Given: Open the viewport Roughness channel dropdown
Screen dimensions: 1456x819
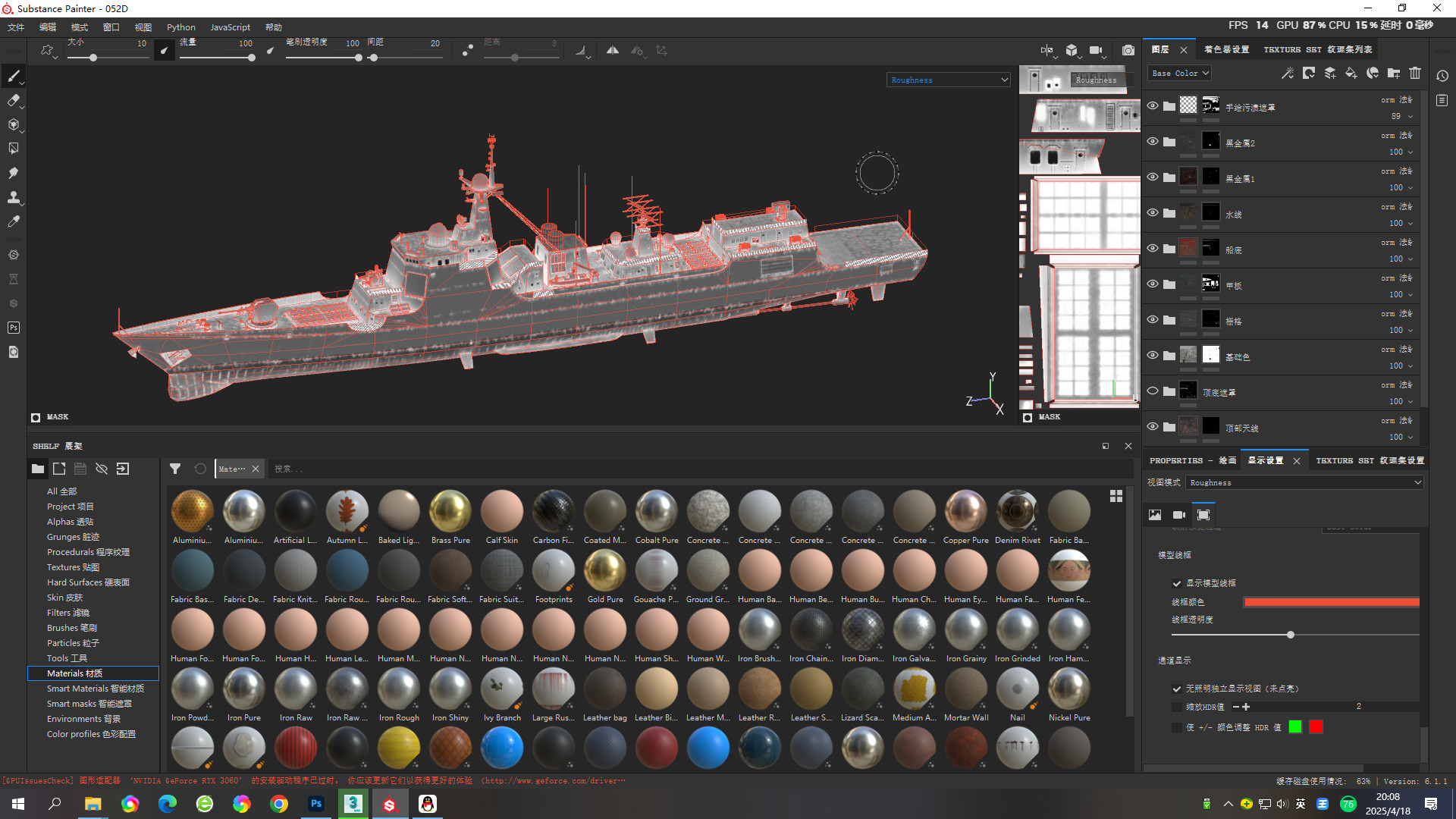Looking at the screenshot, I should pos(948,80).
